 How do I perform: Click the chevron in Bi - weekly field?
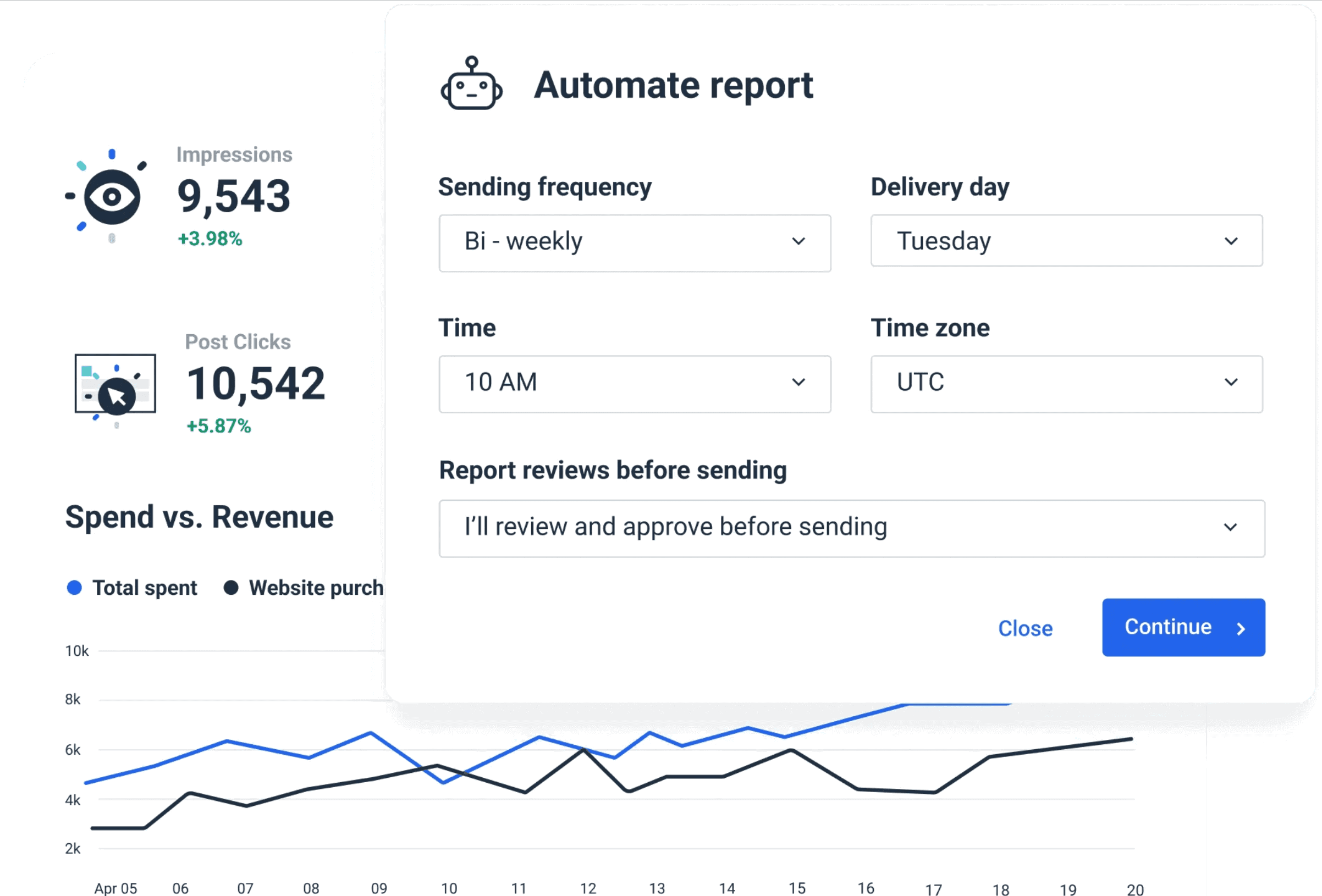point(798,241)
